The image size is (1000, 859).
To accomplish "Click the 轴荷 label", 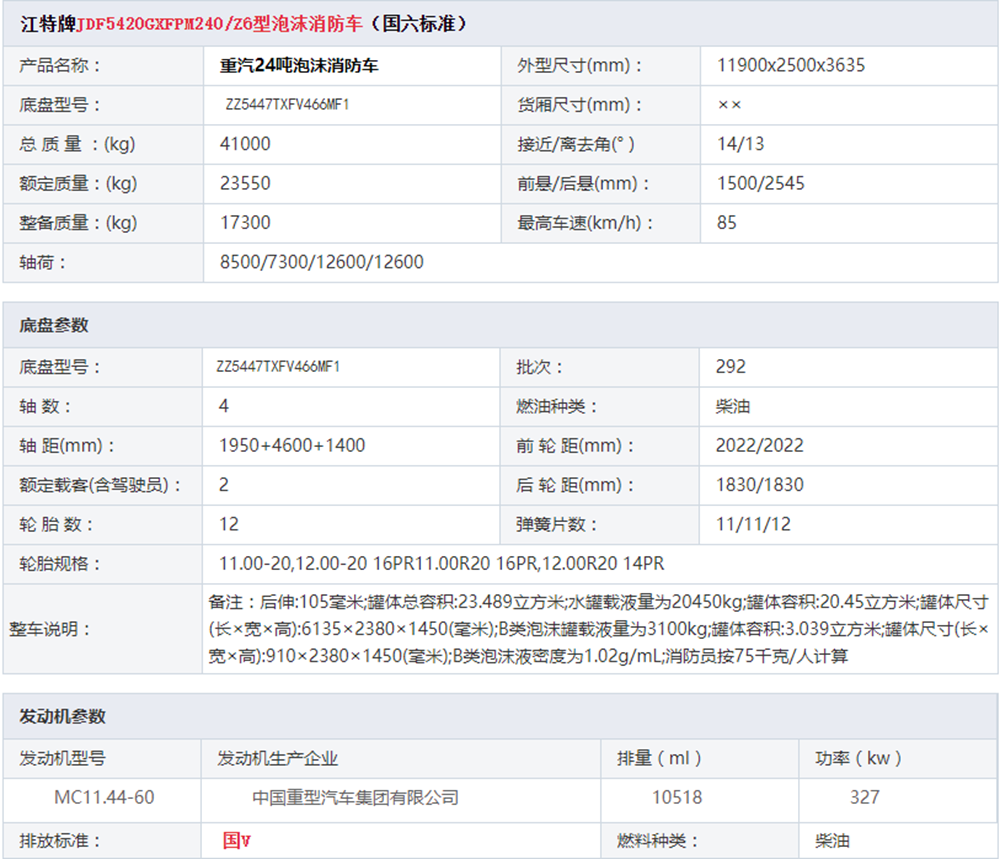I will [x=42, y=262].
